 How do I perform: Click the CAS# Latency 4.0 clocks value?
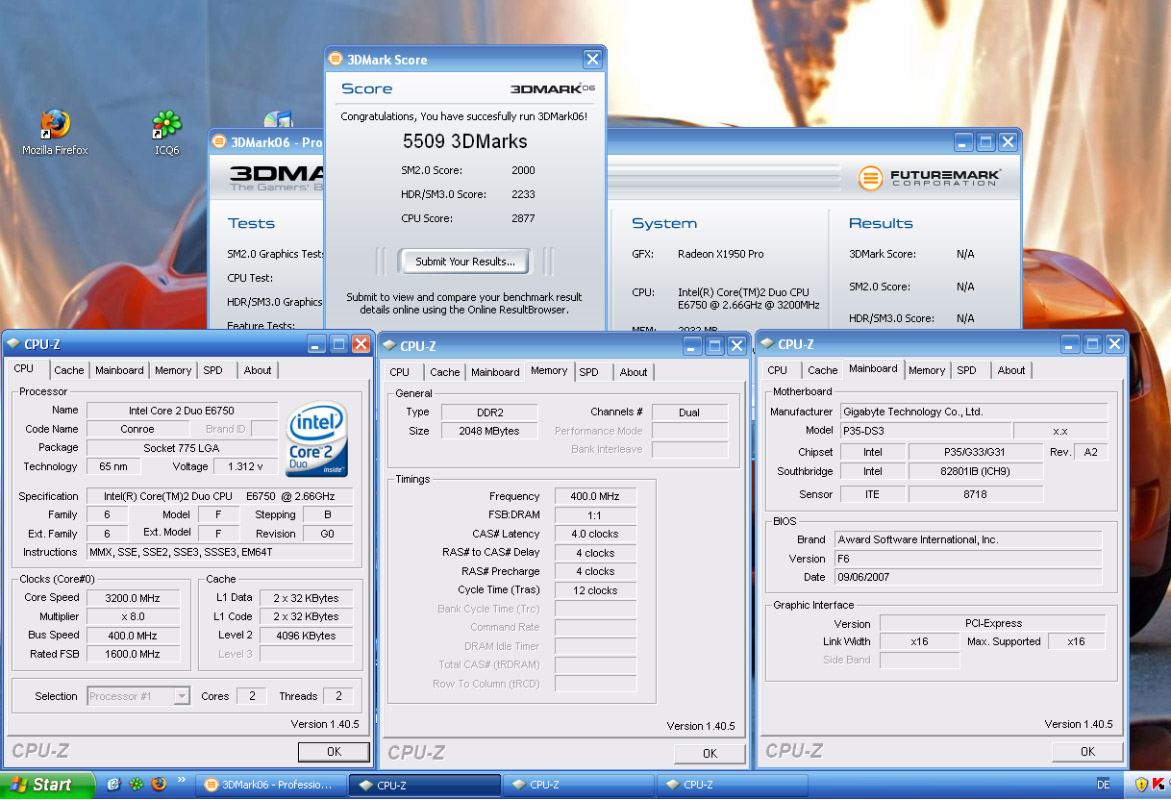pyautogui.click(x=595, y=534)
